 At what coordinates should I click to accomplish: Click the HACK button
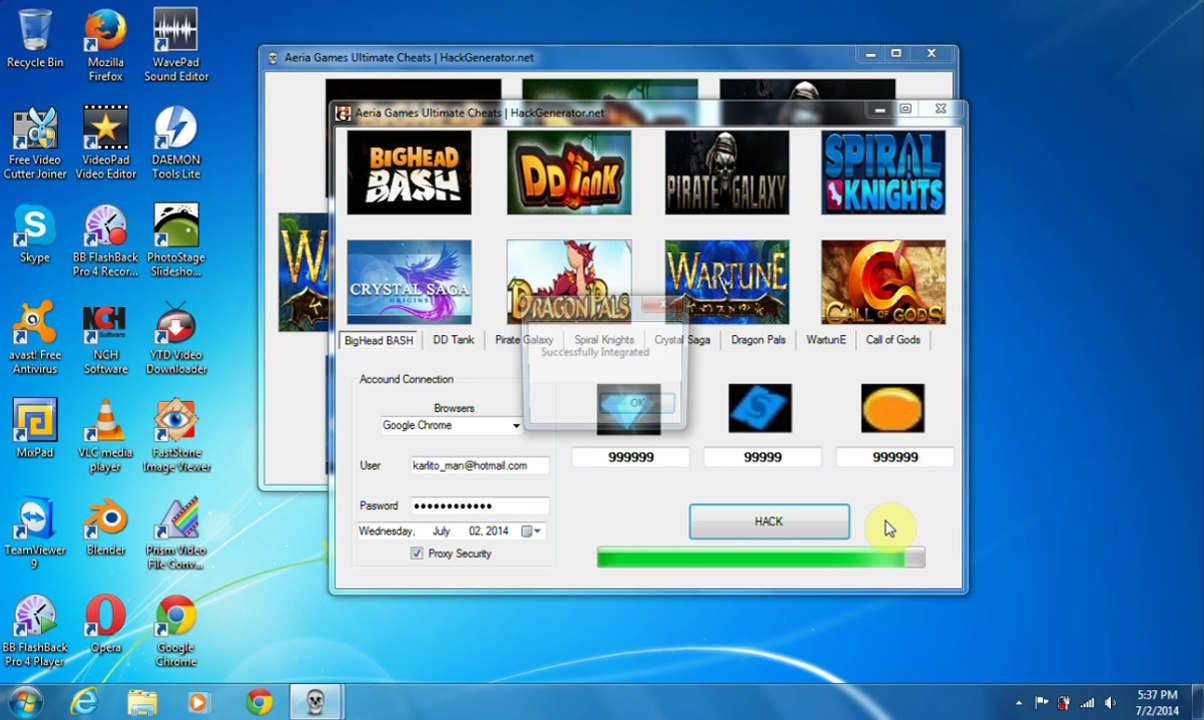(x=769, y=521)
